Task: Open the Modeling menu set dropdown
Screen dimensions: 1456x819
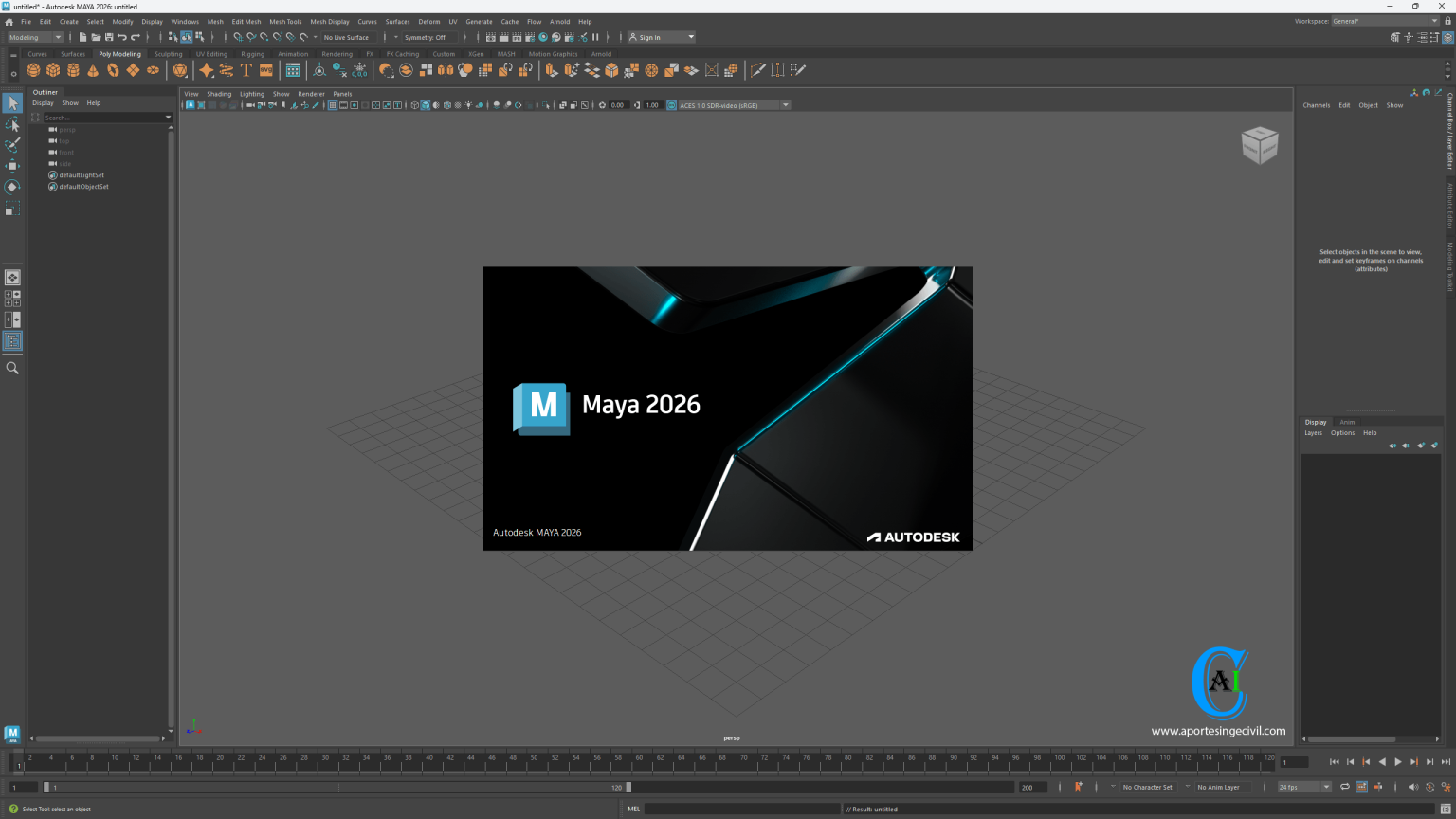Action: (x=35, y=37)
